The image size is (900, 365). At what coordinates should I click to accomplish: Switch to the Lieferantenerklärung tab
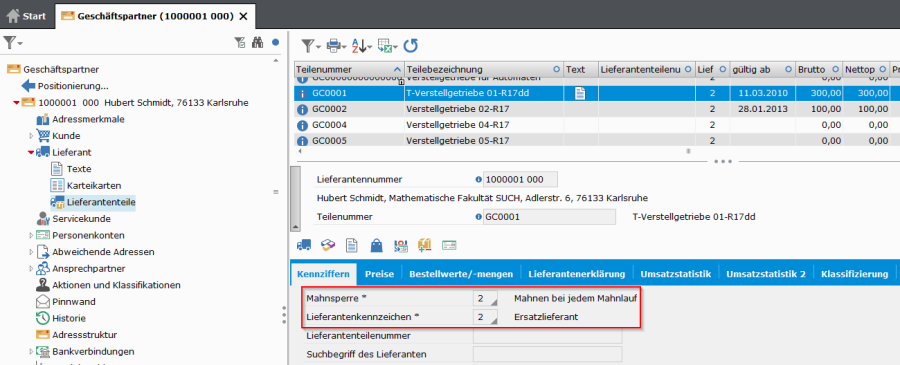[577, 274]
